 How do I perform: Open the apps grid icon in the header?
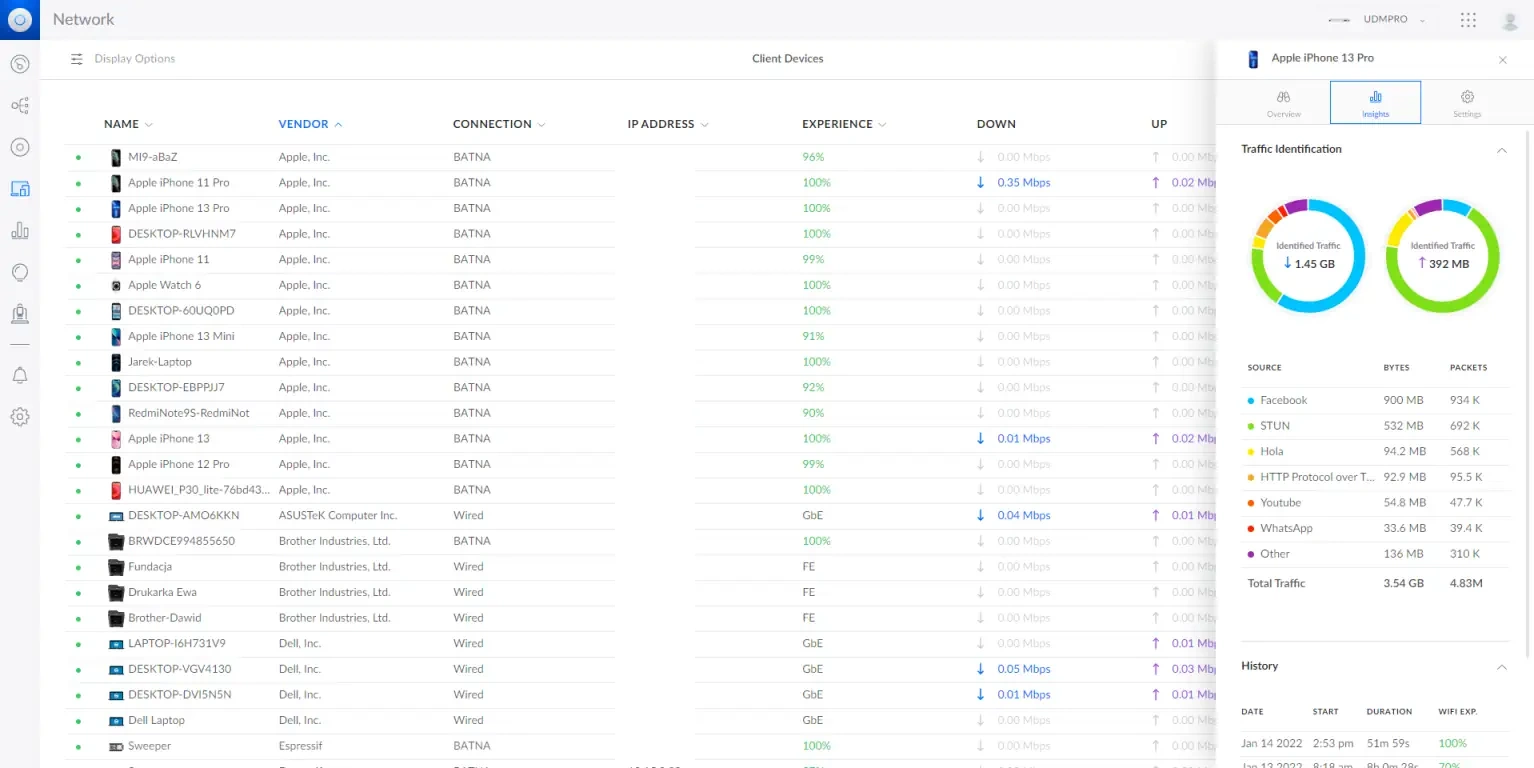[1468, 20]
